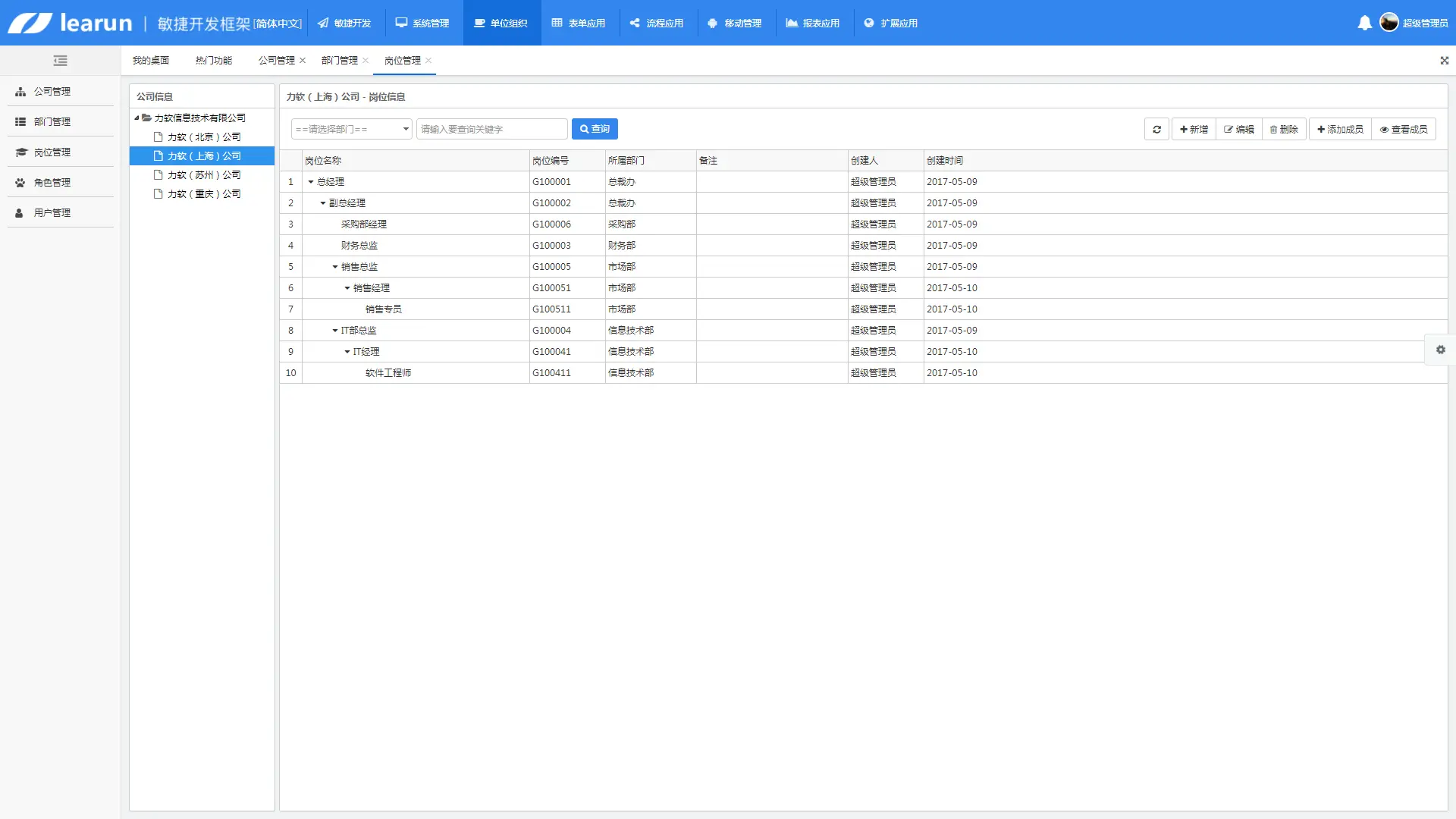Collapse 力软信息技术有限公司 tree node
Viewport: 1456px width, 819px height.
[x=136, y=118]
